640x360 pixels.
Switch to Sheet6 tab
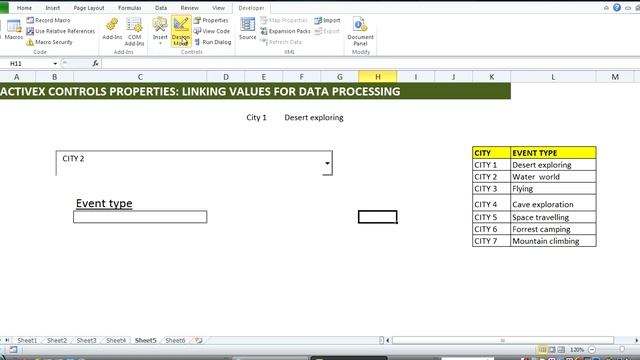point(175,340)
